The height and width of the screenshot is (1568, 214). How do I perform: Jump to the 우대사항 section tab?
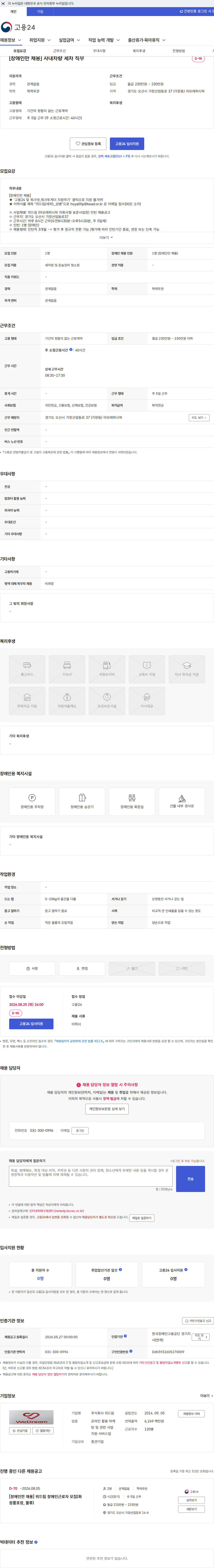[99, 51]
